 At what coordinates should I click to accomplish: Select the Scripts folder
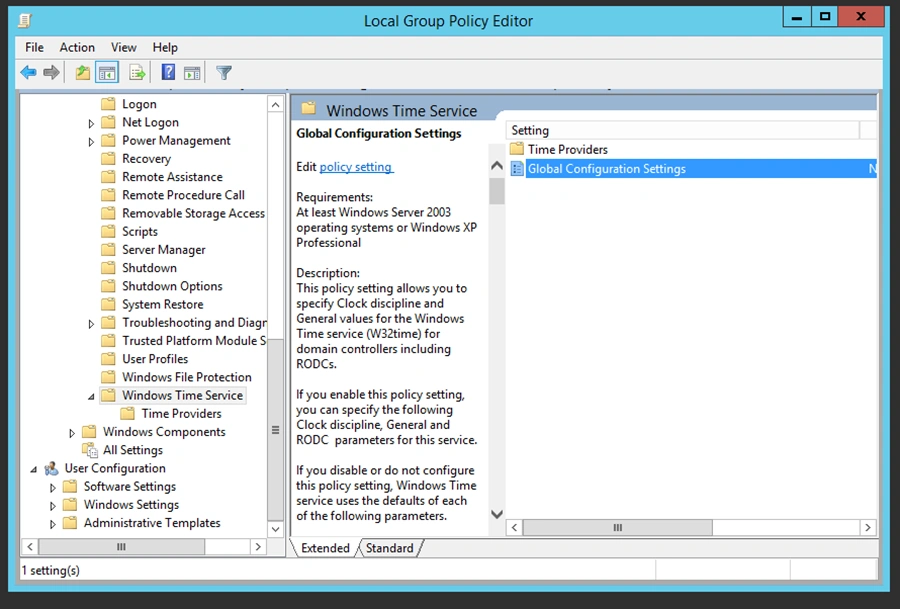(x=139, y=231)
